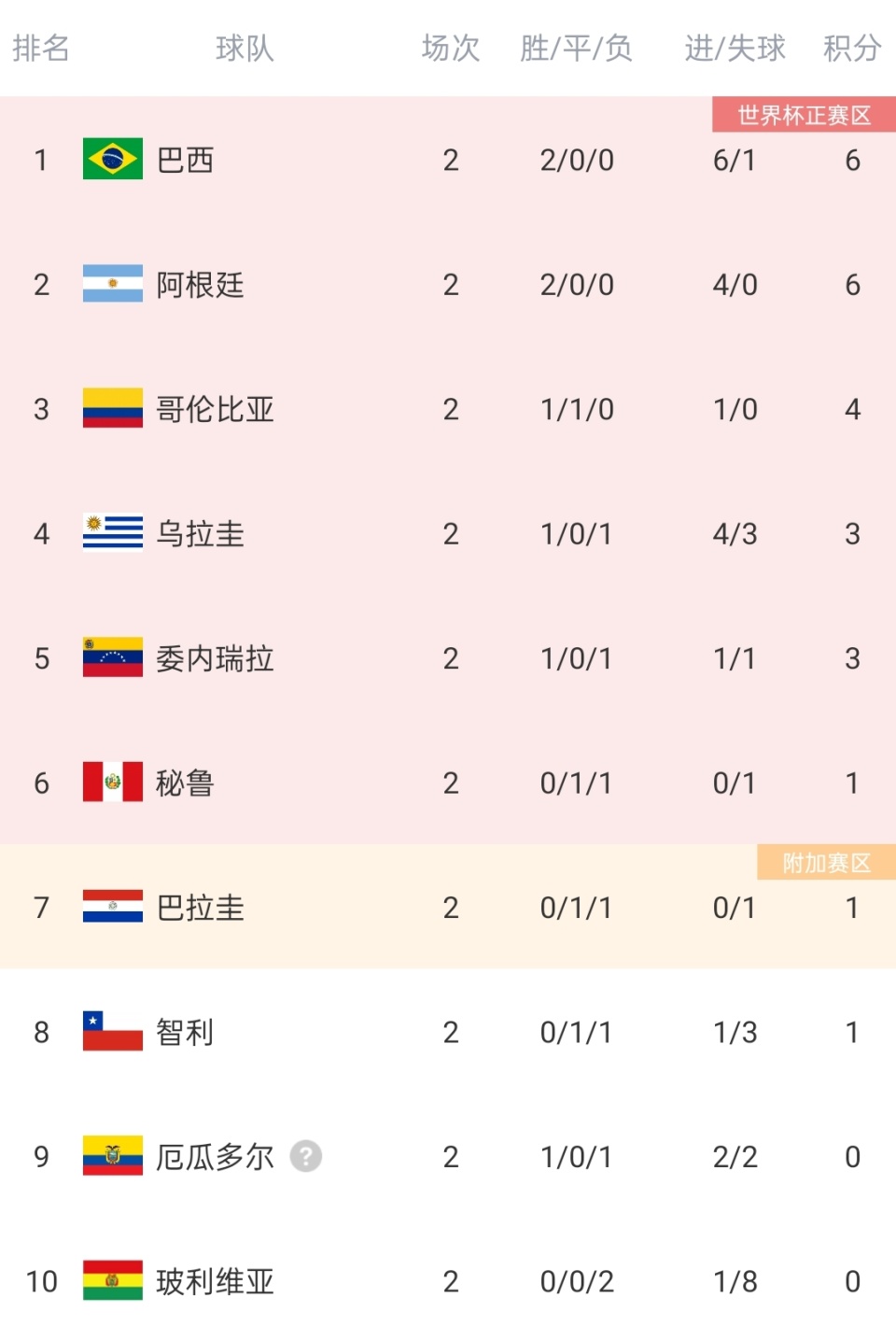Click the Colombia flag icon

[112, 408]
